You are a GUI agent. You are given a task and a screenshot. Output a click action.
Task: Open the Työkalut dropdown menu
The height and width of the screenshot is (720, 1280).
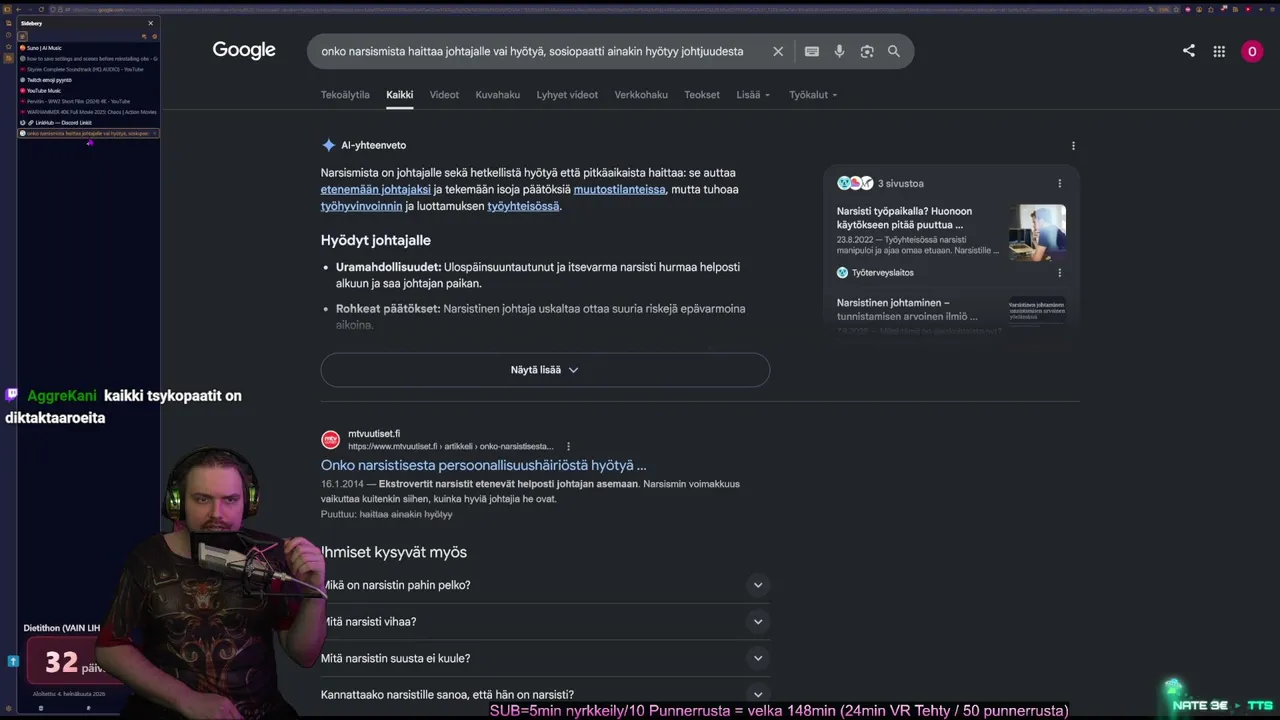pyautogui.click(x=813, y=95)
